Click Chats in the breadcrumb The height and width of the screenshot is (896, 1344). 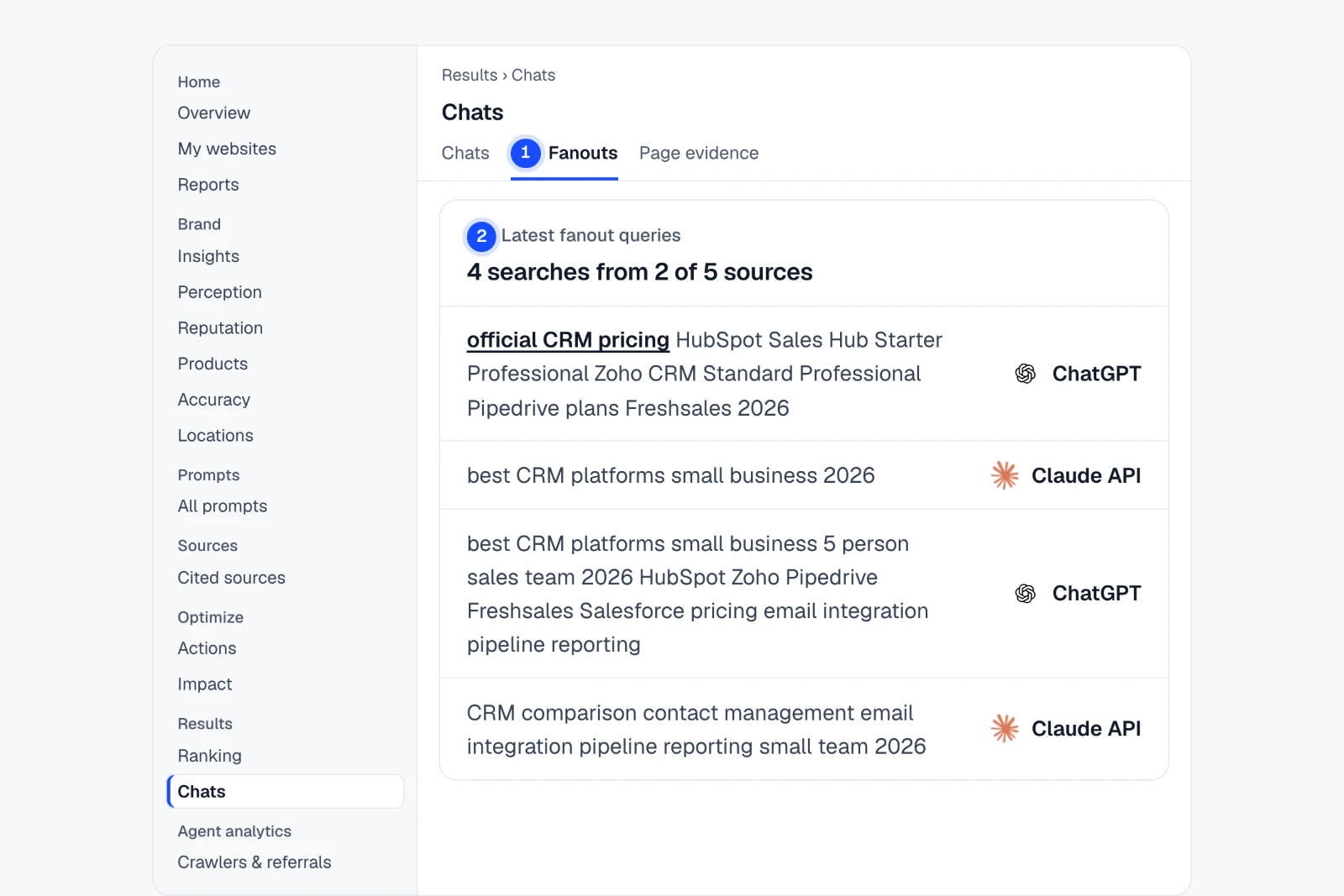(533, 75)
